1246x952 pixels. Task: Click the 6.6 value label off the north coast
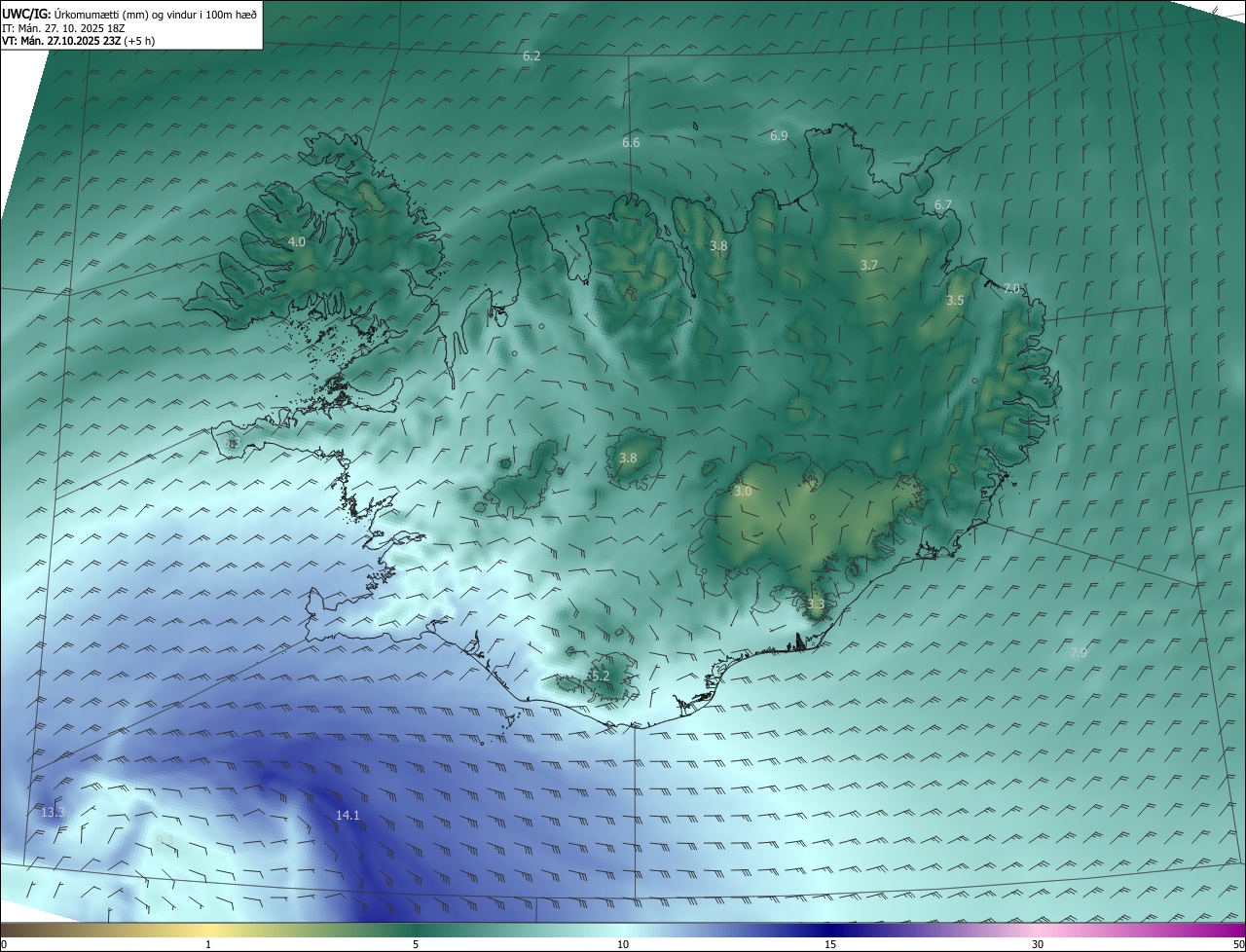pos(631,143)
